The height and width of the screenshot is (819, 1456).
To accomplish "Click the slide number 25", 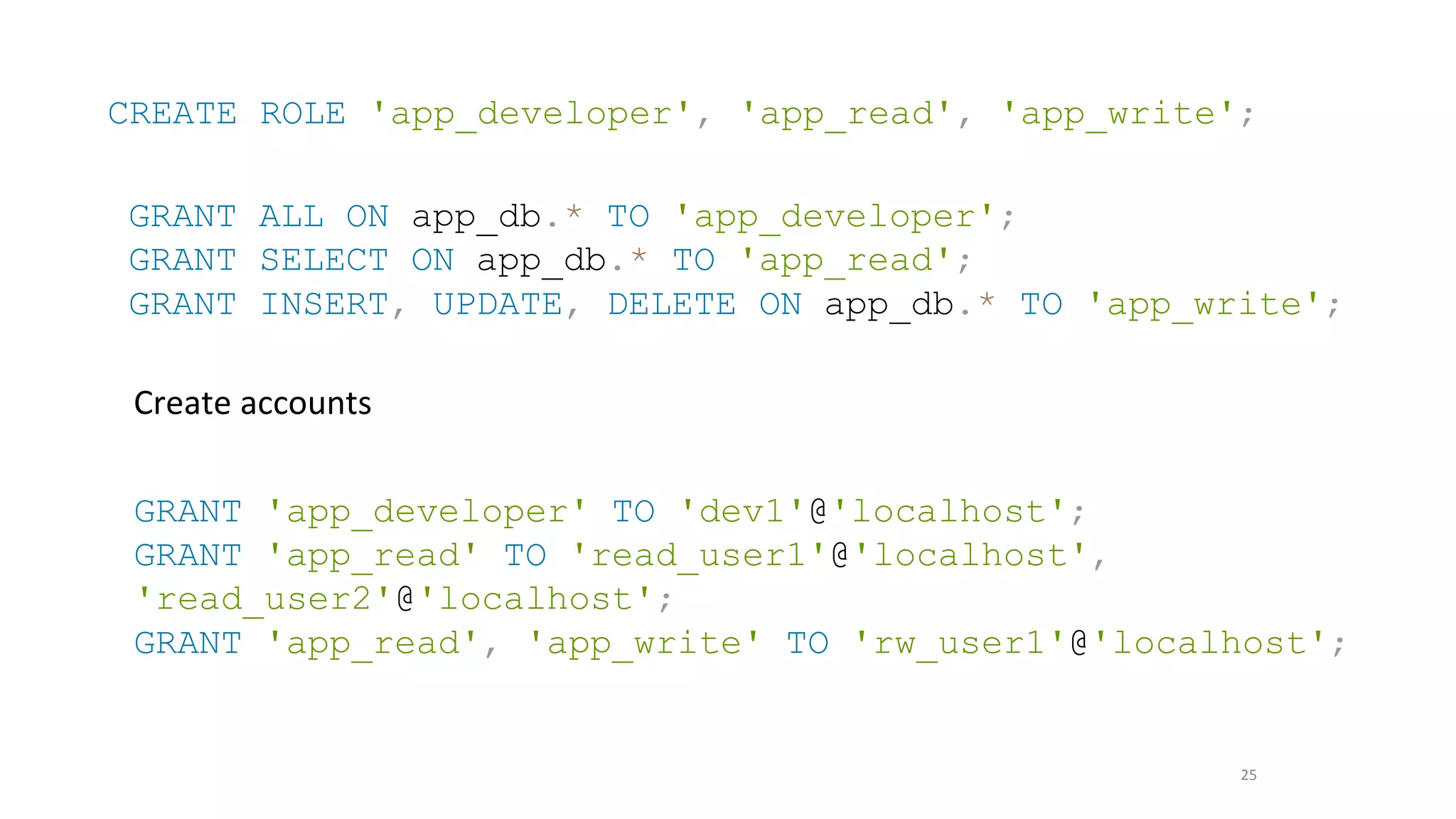I will tap(1248, 775).
